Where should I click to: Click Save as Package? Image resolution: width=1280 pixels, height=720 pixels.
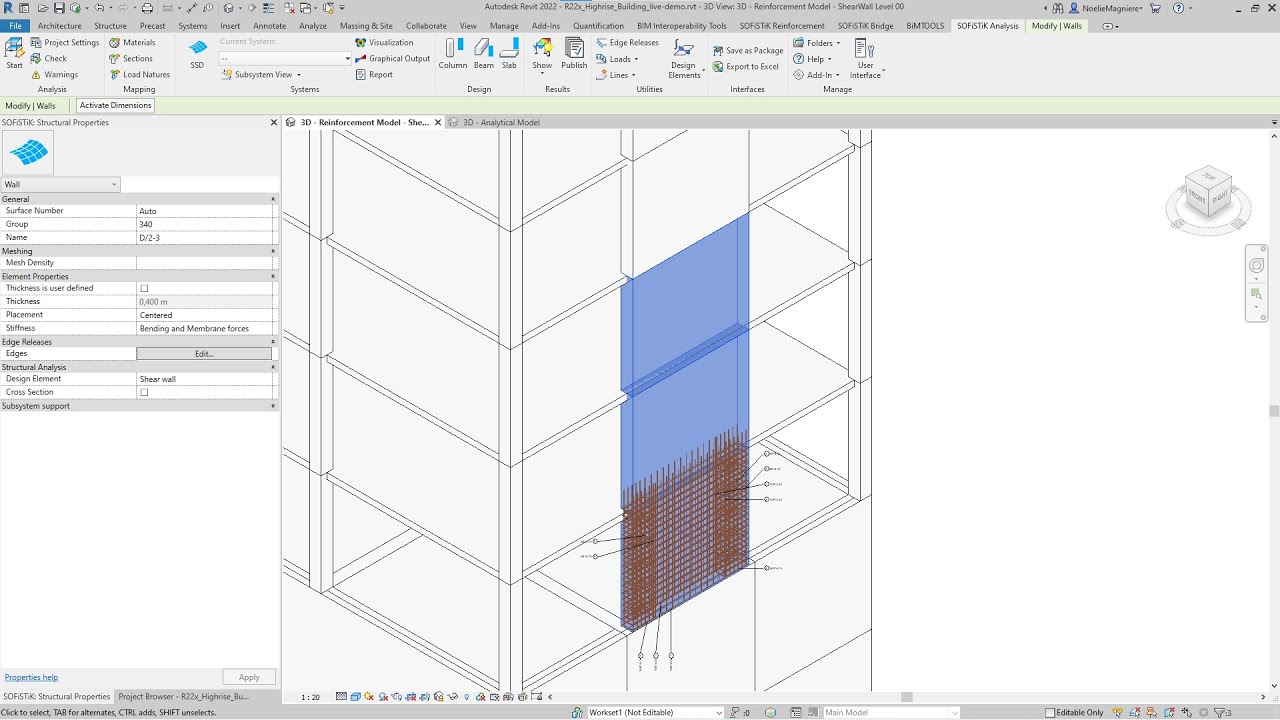point(748,51)
